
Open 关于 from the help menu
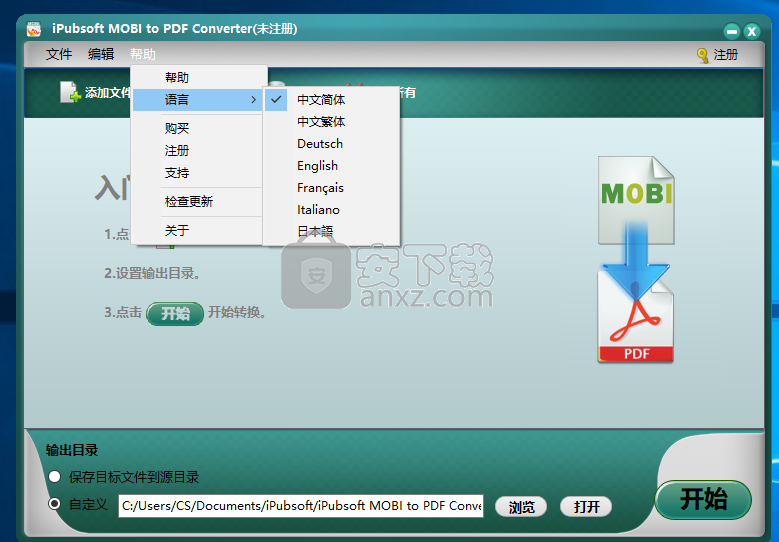point(198,231)
